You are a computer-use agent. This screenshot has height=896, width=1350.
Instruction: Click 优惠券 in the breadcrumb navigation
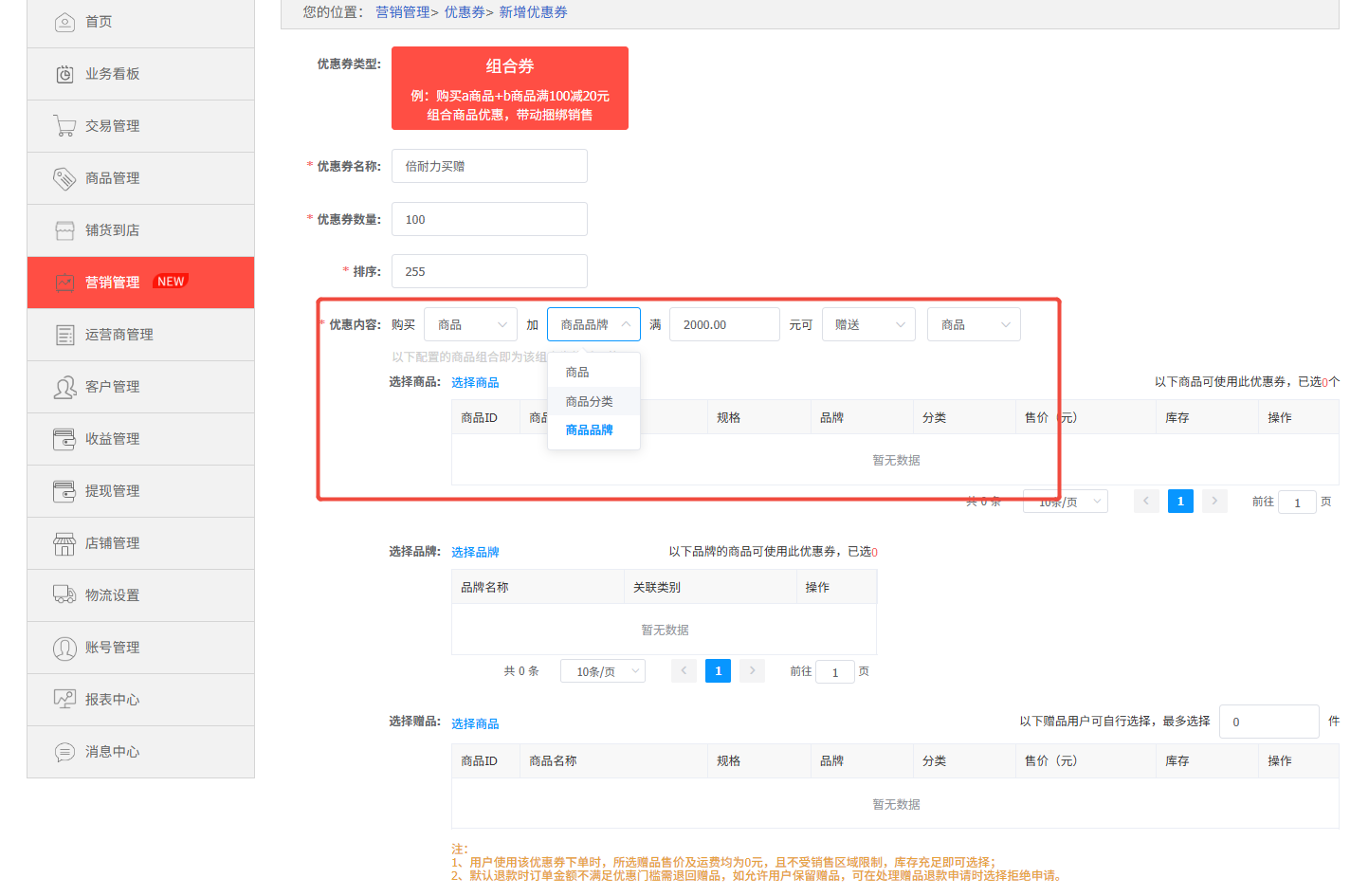[464, 11]
